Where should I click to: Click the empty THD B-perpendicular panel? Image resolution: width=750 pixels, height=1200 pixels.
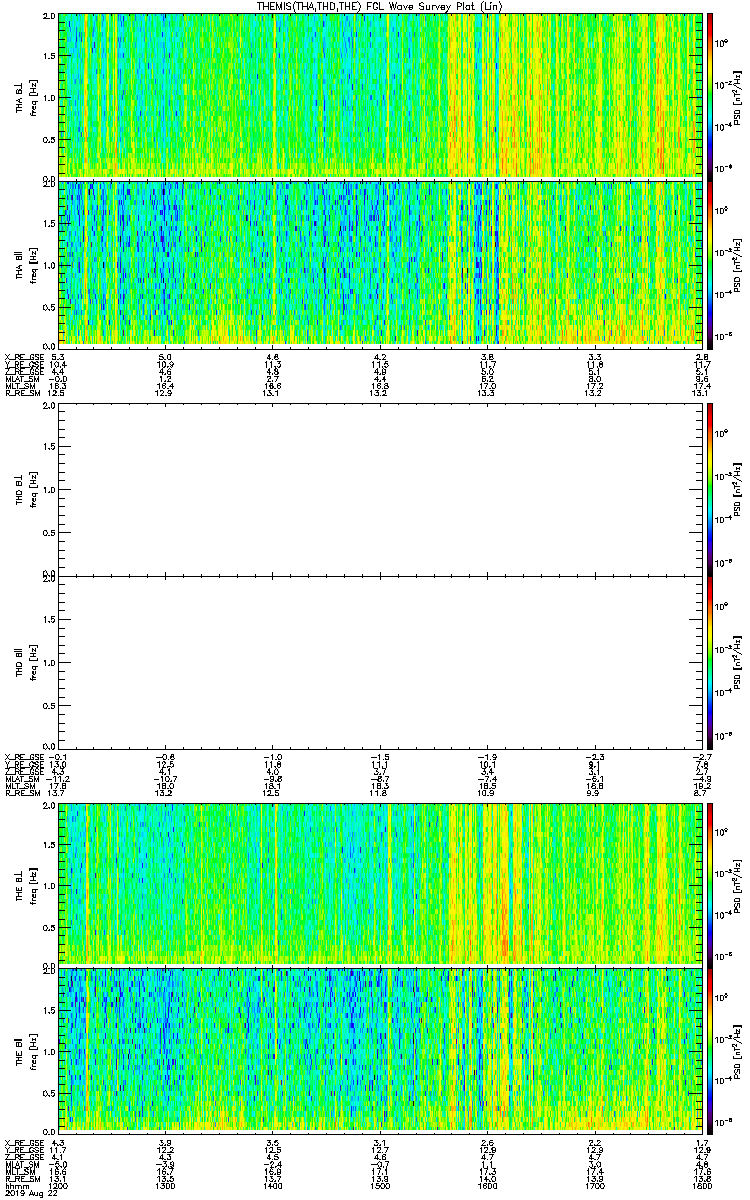pyautogui.click(x=380, y=489)
